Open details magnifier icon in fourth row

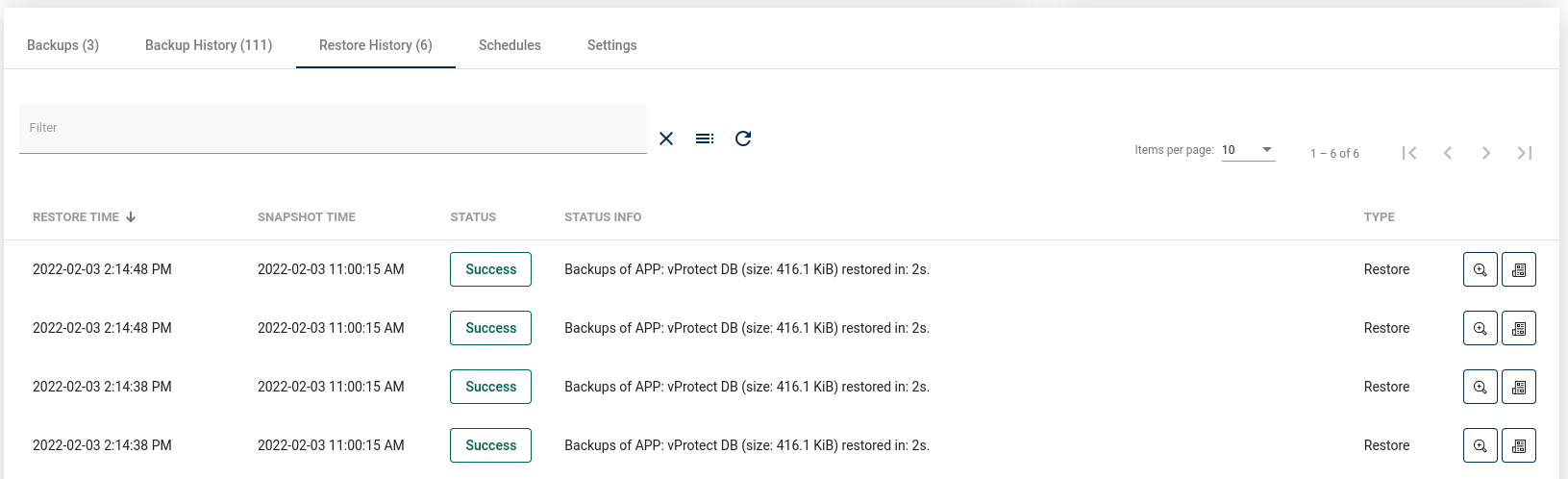click(1480, 445)
